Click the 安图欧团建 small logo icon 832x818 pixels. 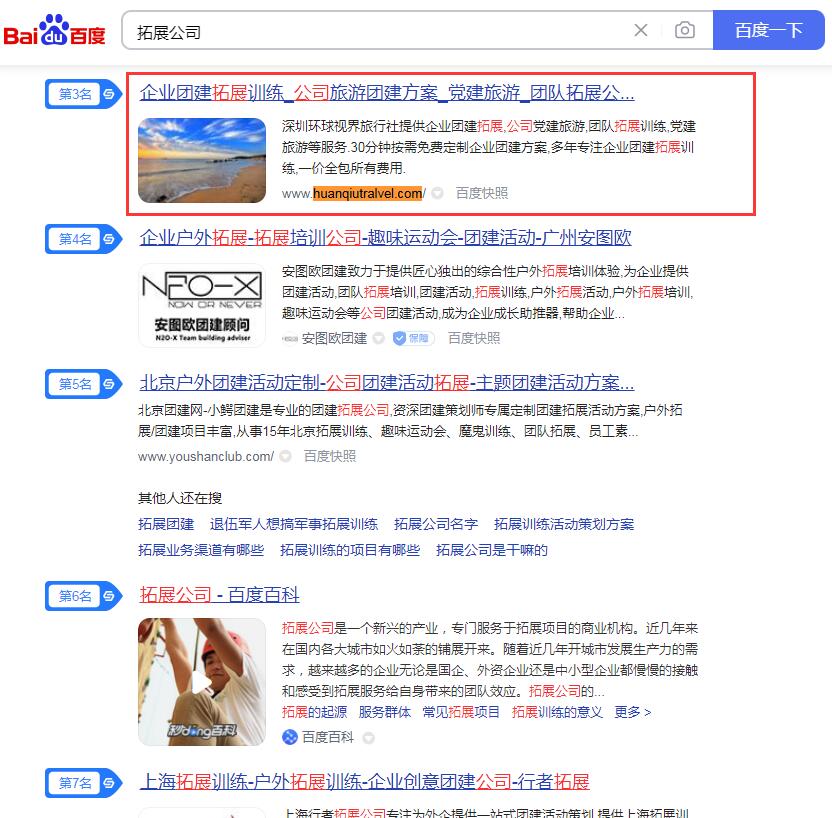point(290,338)
